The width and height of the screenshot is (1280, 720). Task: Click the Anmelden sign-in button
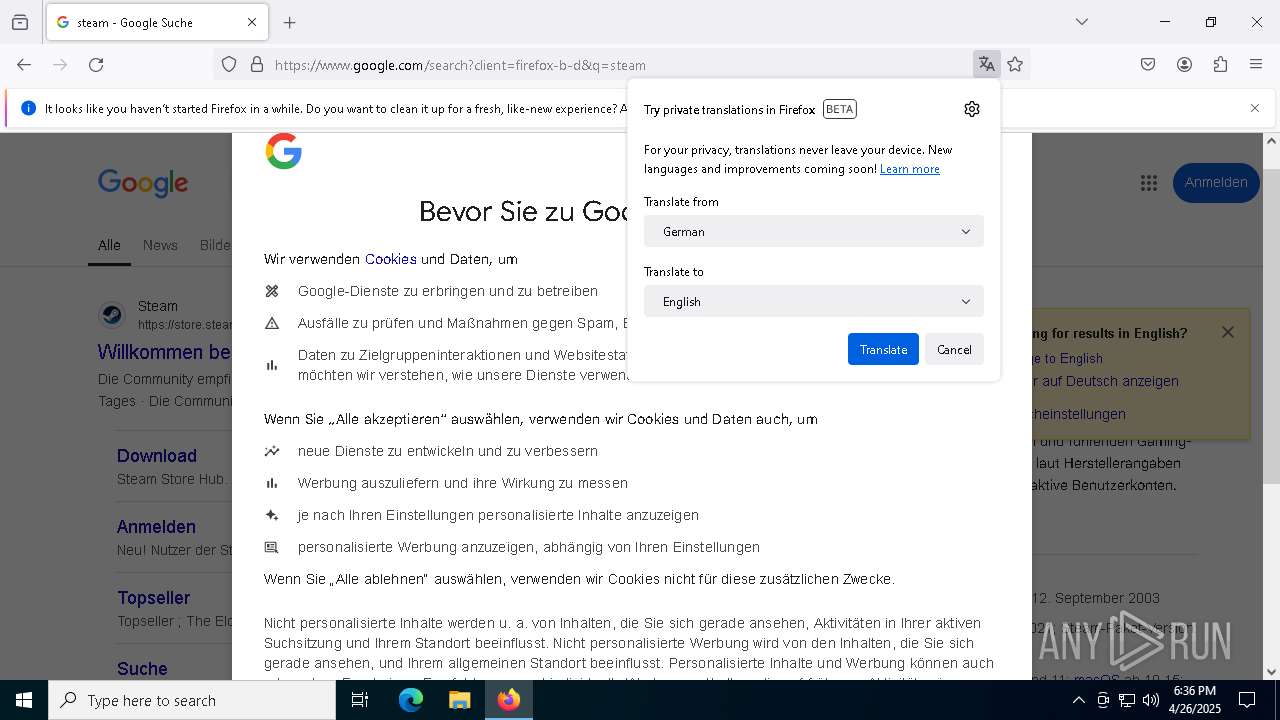coord(1216,183)
